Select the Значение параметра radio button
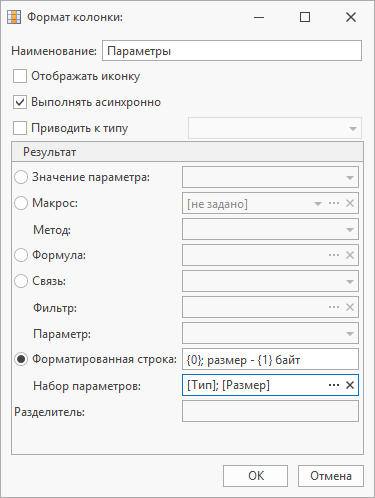This screenshot has width=375, height=498. click(x=21, y=177)
